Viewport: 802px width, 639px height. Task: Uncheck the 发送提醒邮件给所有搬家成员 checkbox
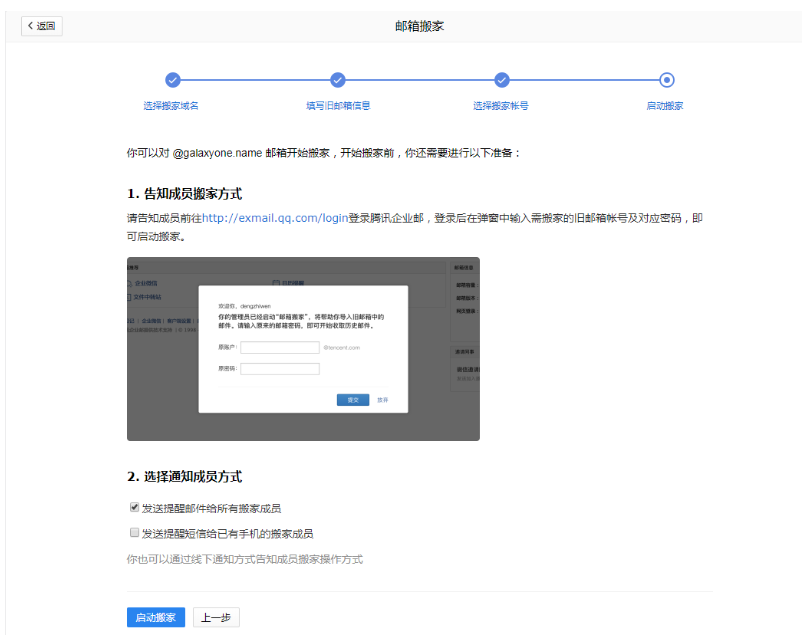point(134,507)
